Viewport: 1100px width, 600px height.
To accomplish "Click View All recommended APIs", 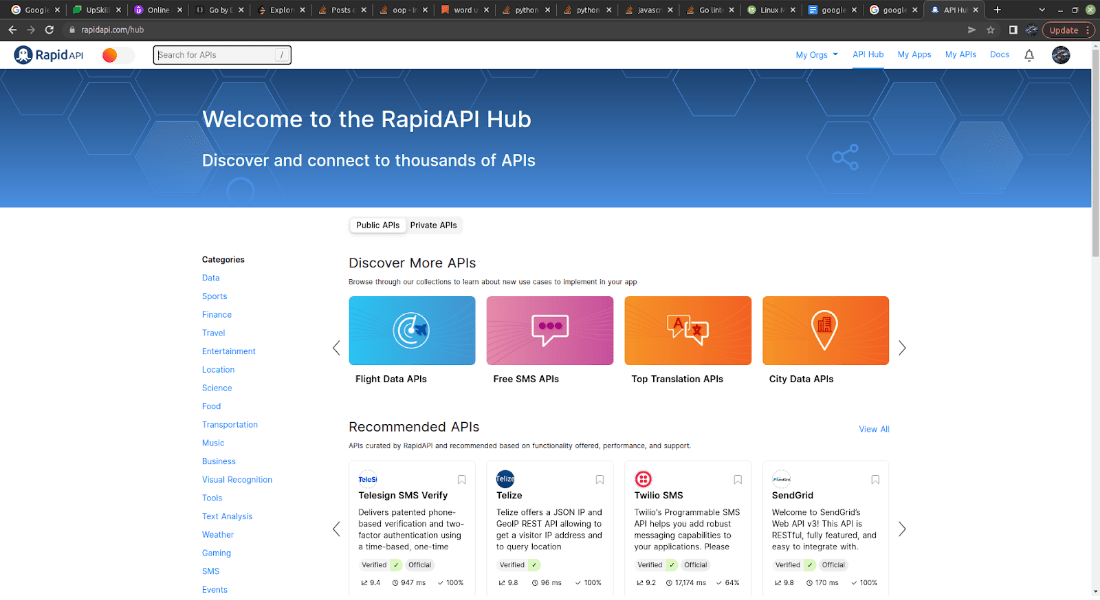I will pos(874,429).
